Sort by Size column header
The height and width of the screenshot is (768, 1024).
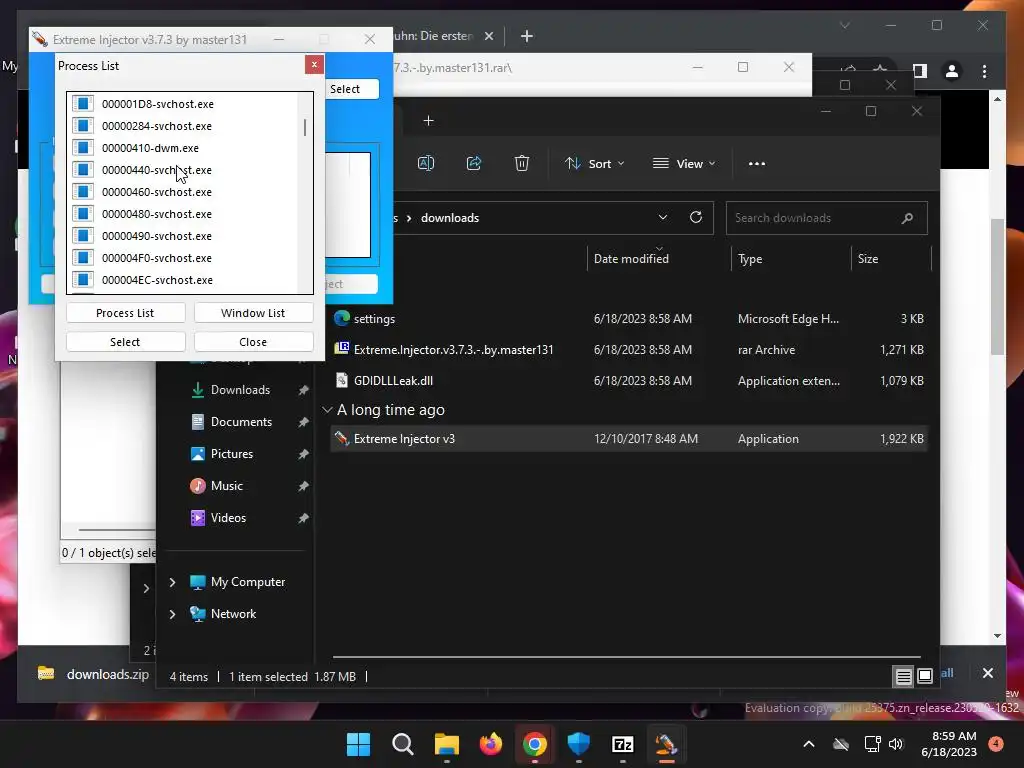pyautogui.click(x=891, y=259)
